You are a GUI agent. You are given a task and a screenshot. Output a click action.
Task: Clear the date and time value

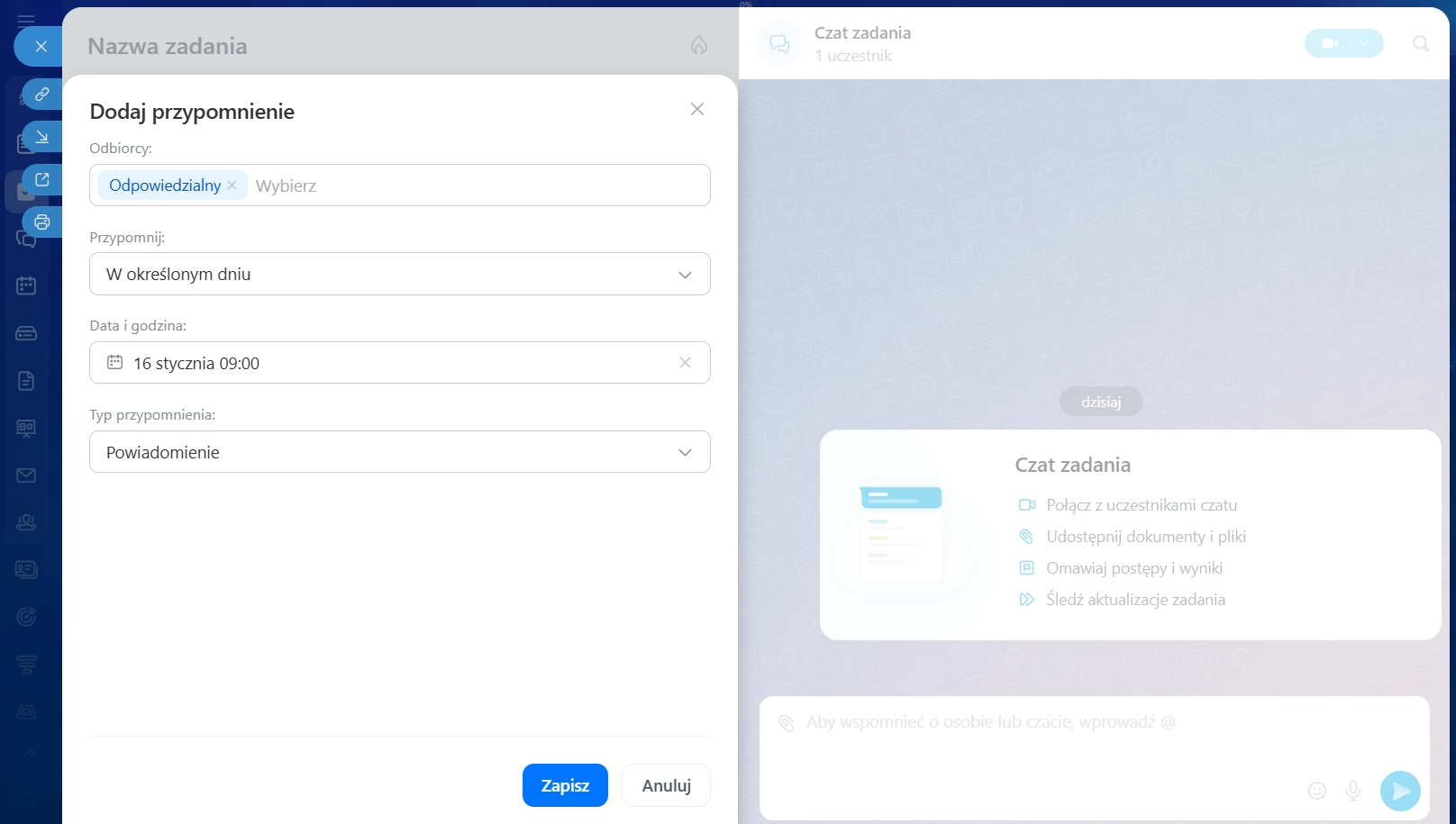pos(685,362)
